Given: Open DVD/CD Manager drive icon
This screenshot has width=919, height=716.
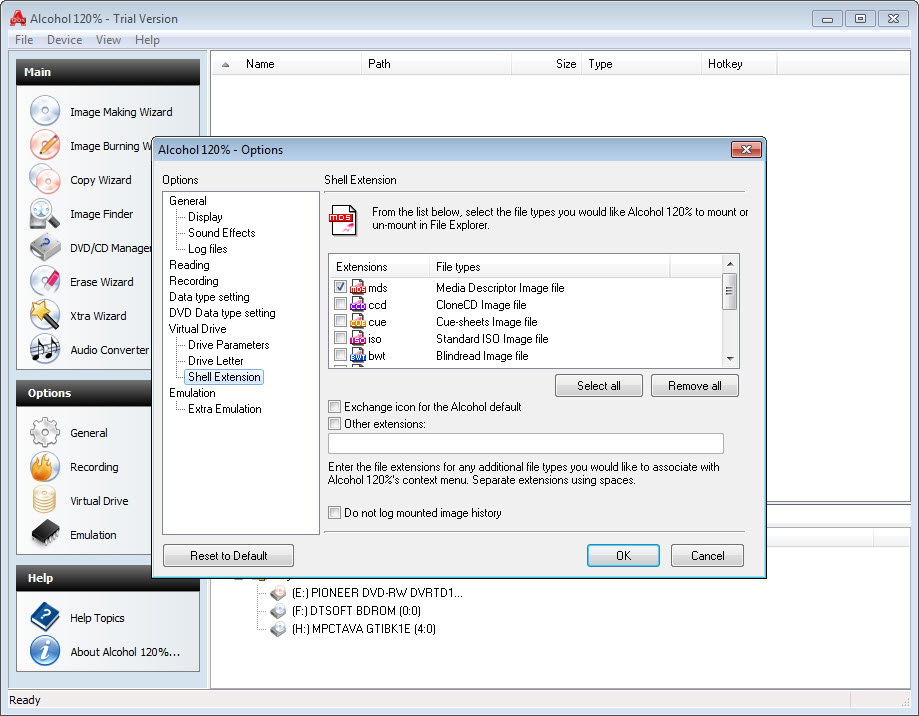Looking at the screenshot, I should [45, 247].
